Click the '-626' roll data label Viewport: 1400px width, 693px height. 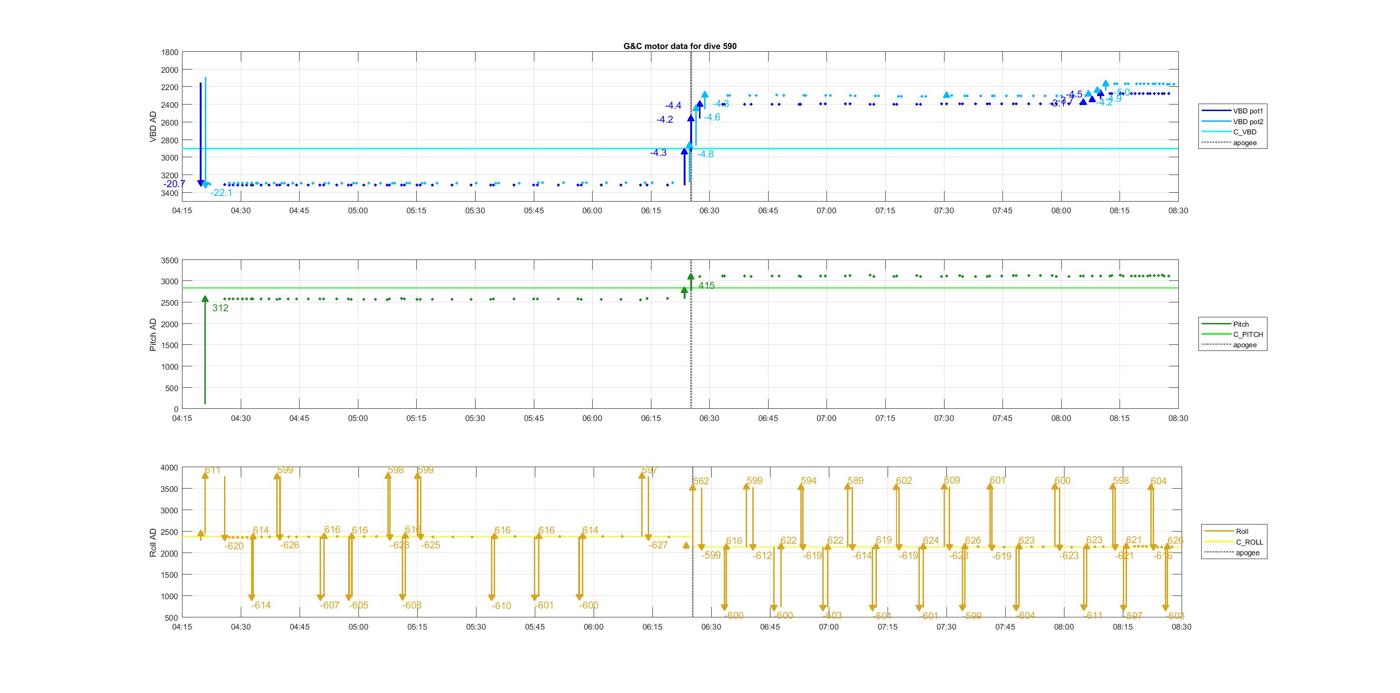point(289,546)
